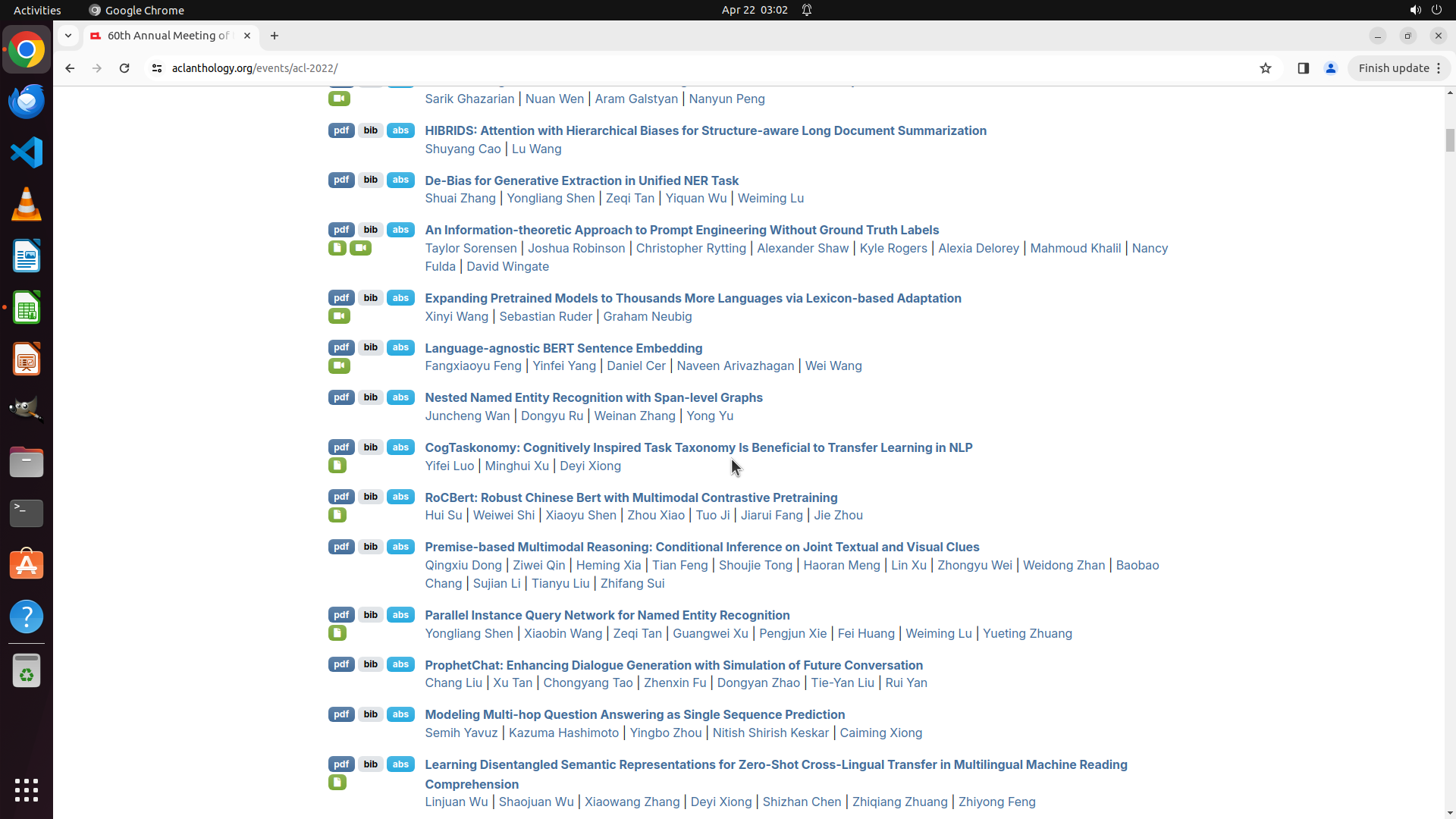The image size is (1456, 819).
Task: Click video icon for Expanding Pretrained Models paper
Action: [x=339, y=316]
